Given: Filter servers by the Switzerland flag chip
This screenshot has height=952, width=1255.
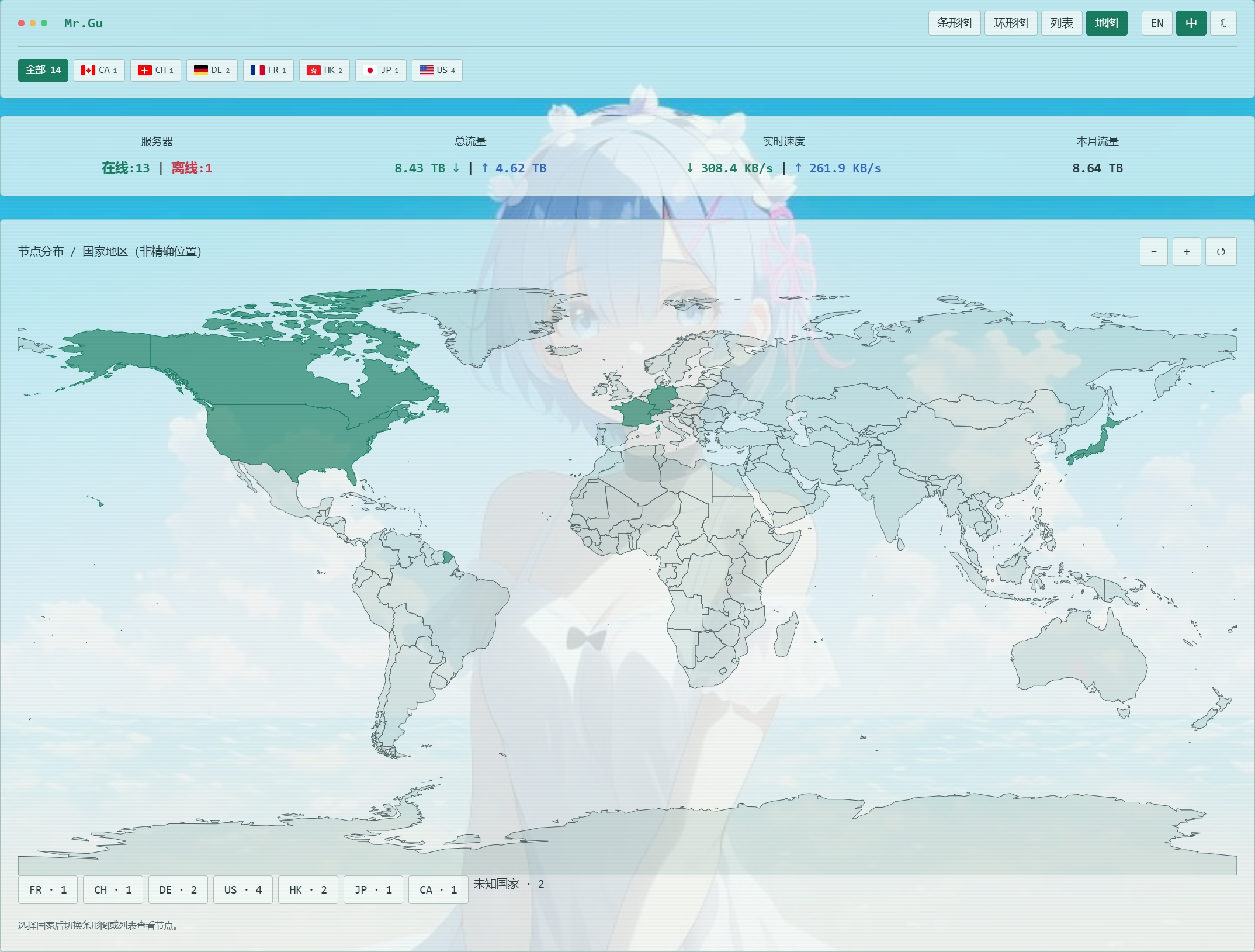Looking at the screenshot, I should point(155,70).
